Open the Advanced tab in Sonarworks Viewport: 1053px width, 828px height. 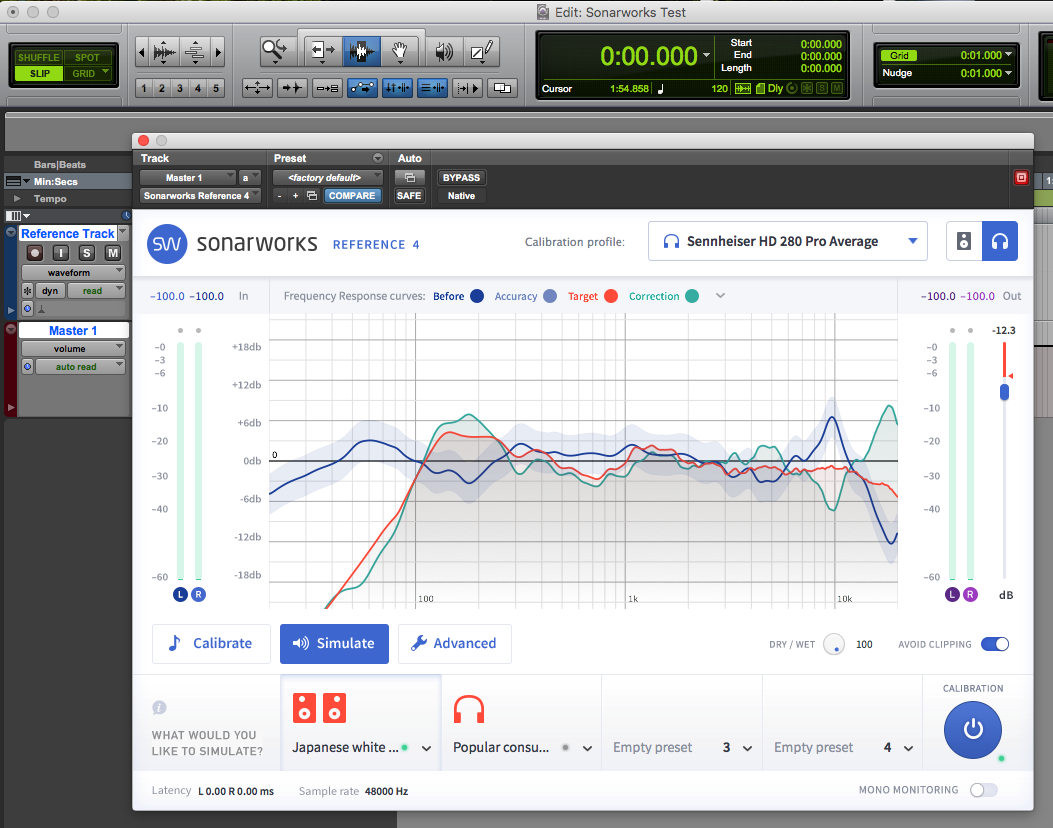(455, 644)
